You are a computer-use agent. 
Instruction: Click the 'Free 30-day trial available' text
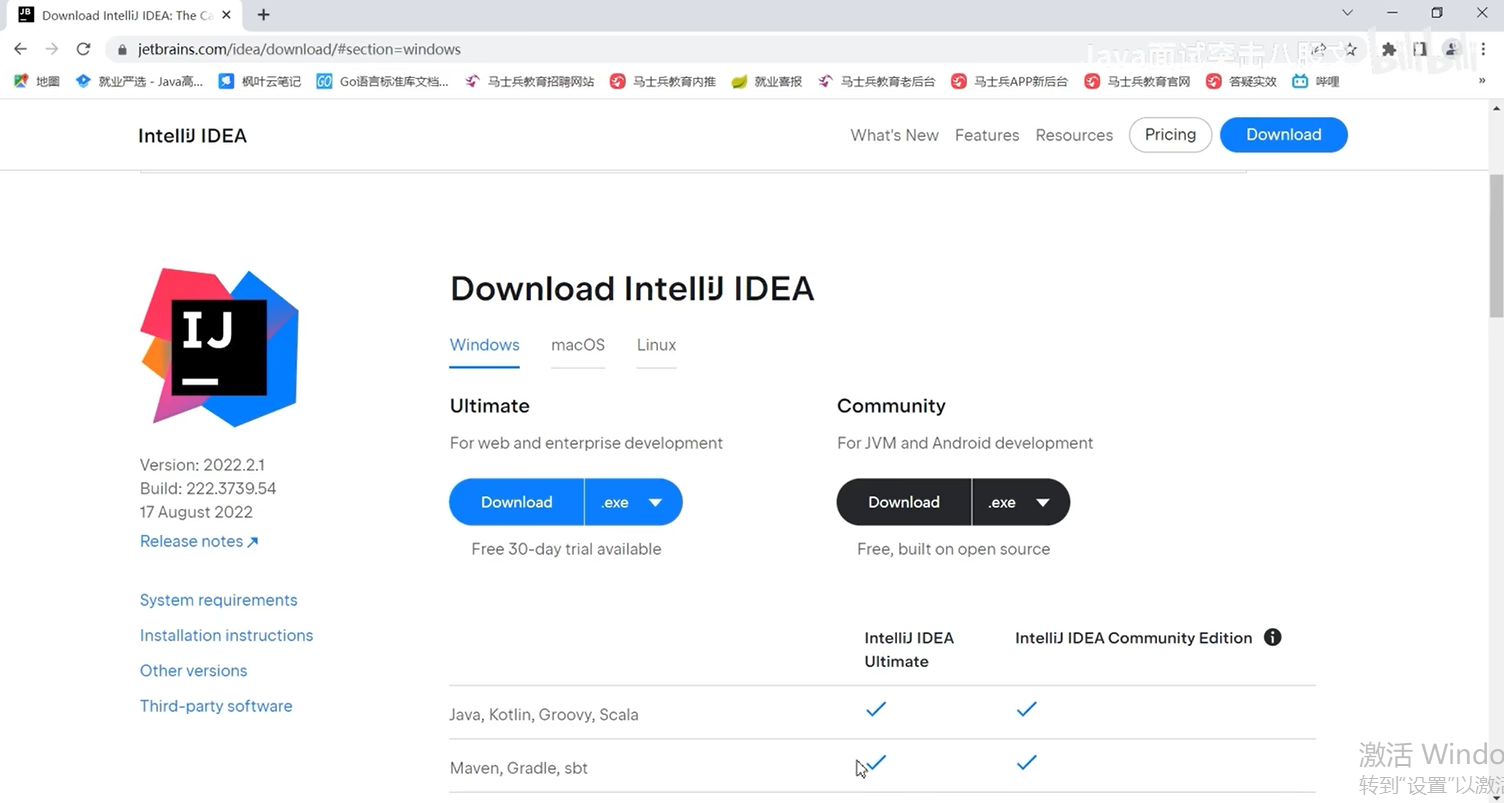pos(566,549)
